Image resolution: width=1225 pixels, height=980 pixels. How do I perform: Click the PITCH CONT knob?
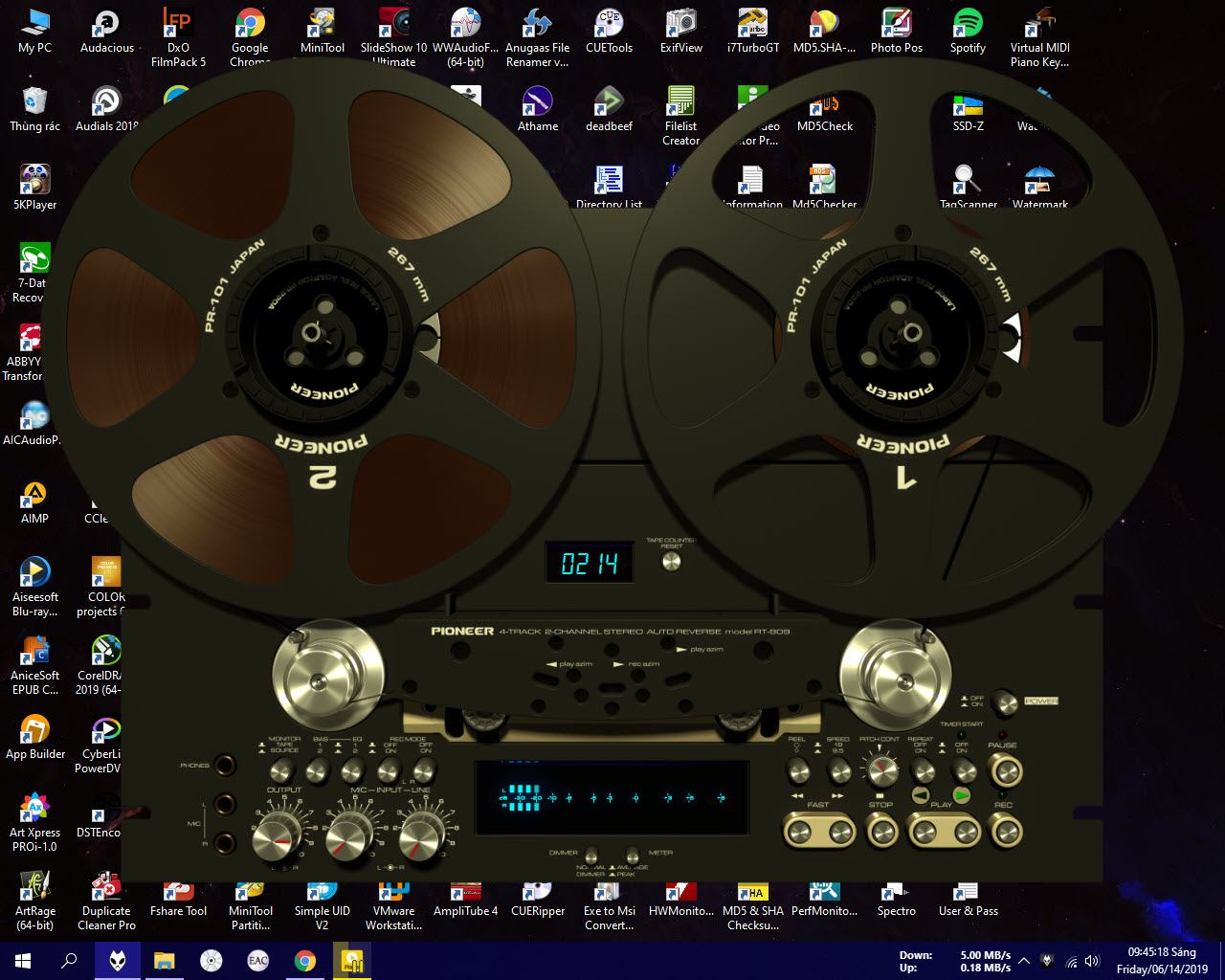click(x=880, y=768)
